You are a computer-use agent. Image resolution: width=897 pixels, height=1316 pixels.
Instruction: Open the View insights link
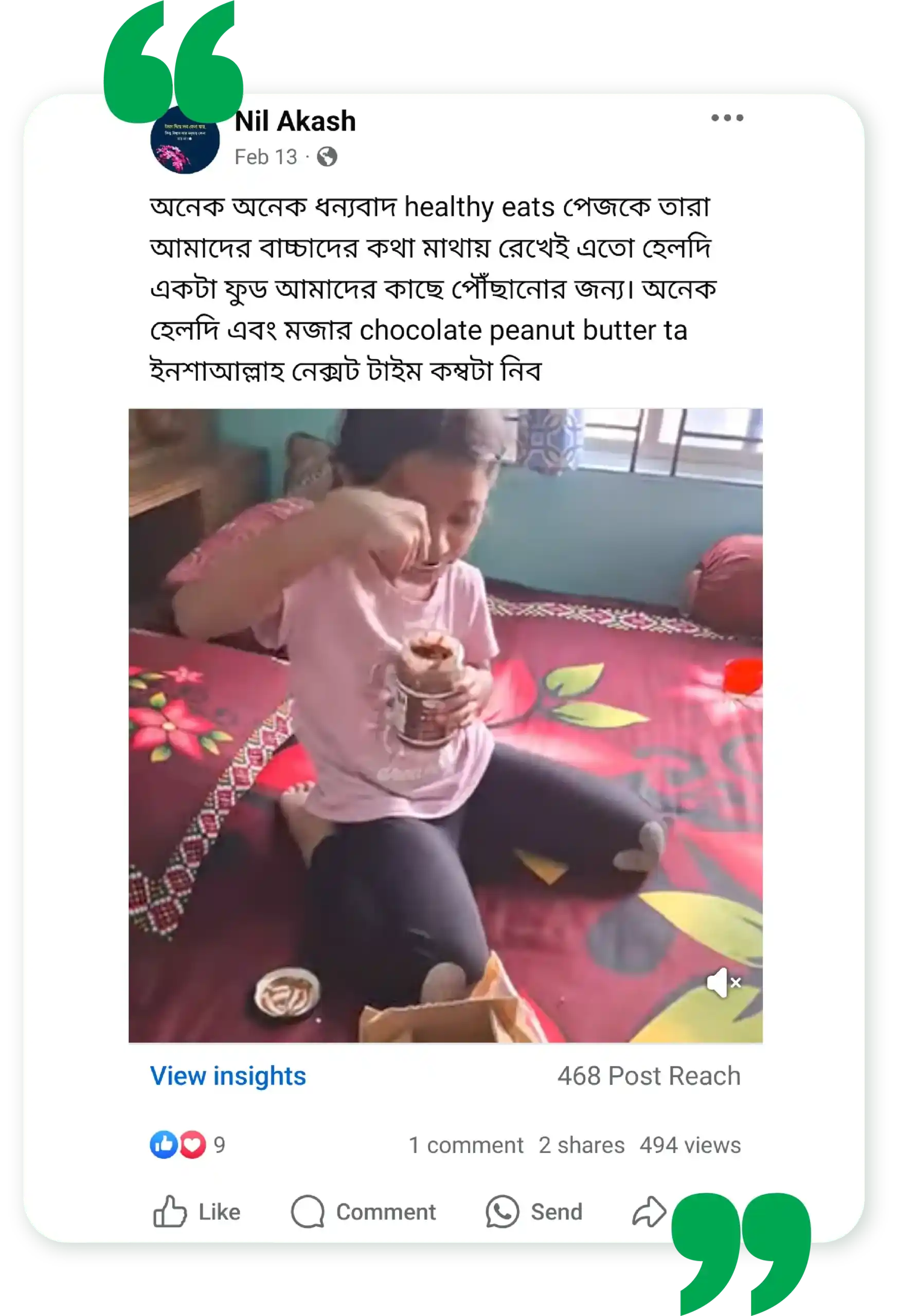[228, 1076]
